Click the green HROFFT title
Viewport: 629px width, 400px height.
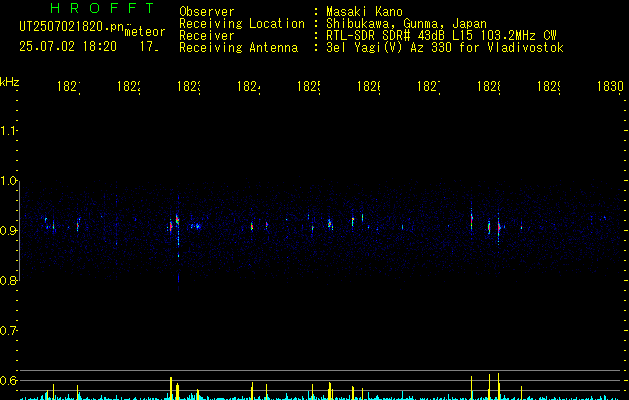(103, 8)
